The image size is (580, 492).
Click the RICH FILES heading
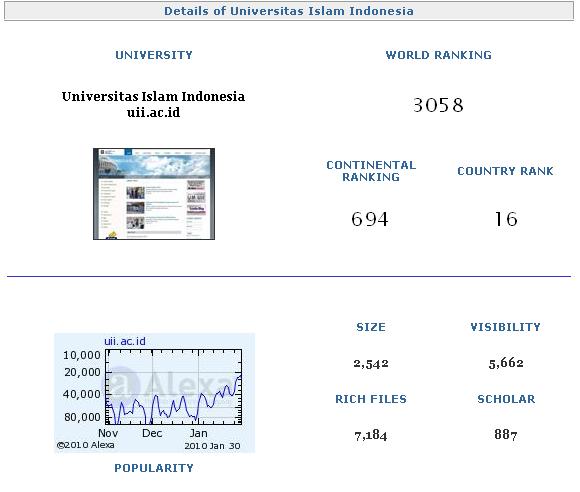[x=371, y=399]
